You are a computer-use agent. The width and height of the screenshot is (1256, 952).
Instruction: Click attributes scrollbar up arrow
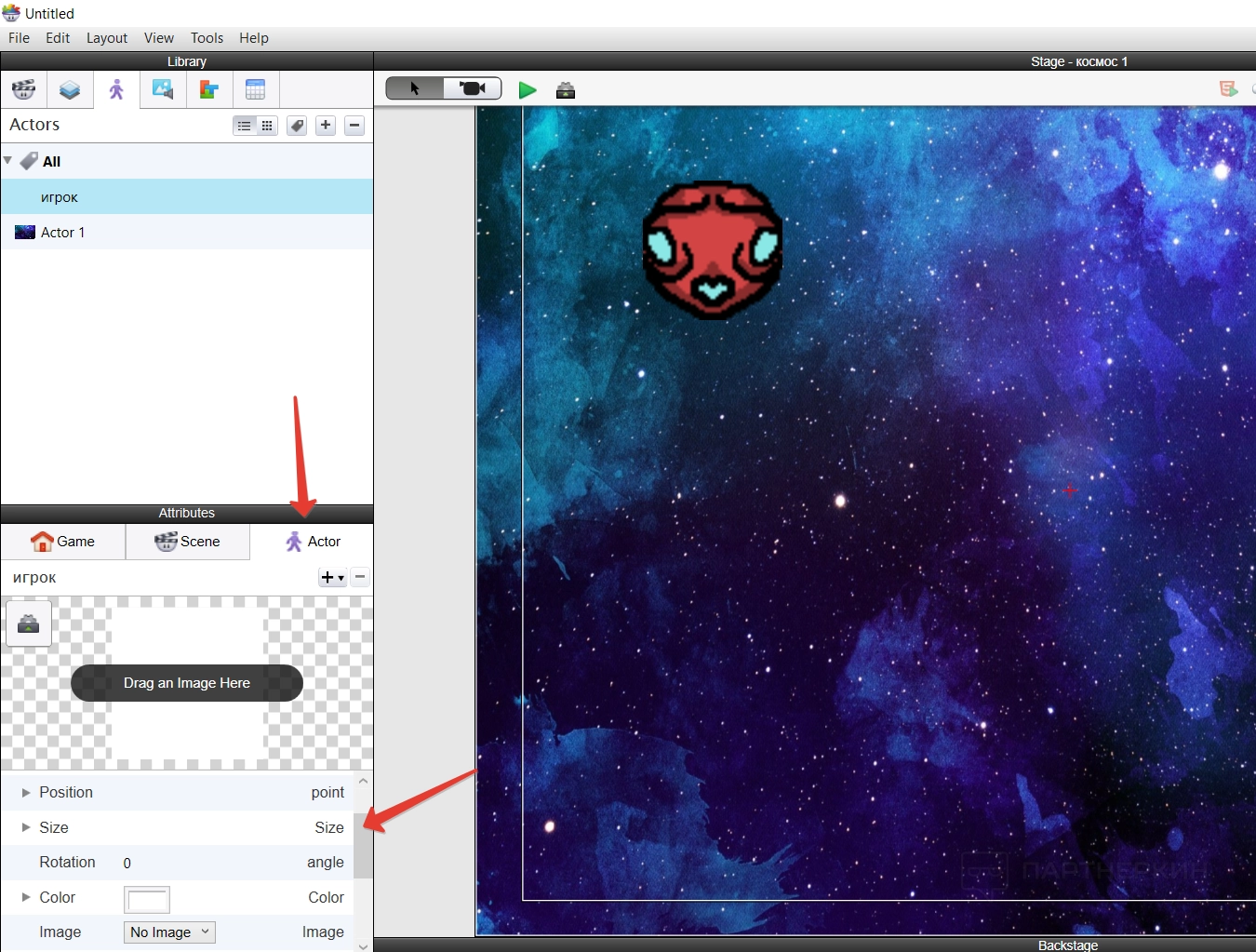click(363, 781)
